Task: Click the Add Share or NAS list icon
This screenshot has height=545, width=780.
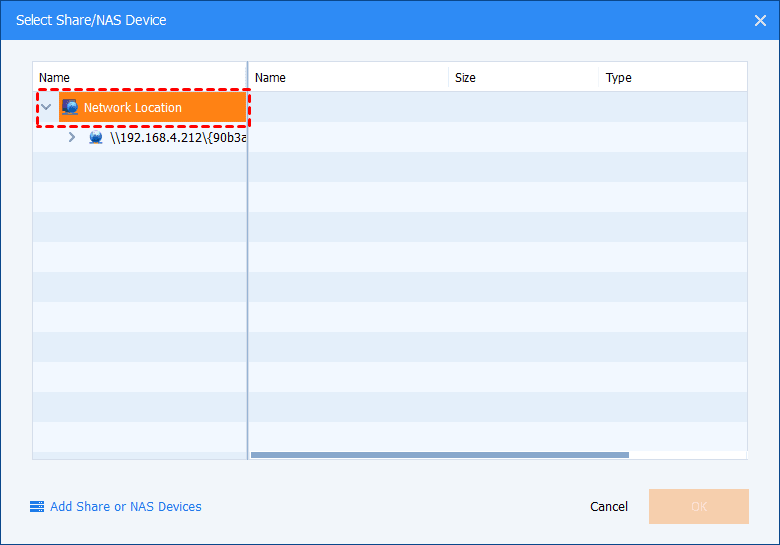Action: point(37,507)
